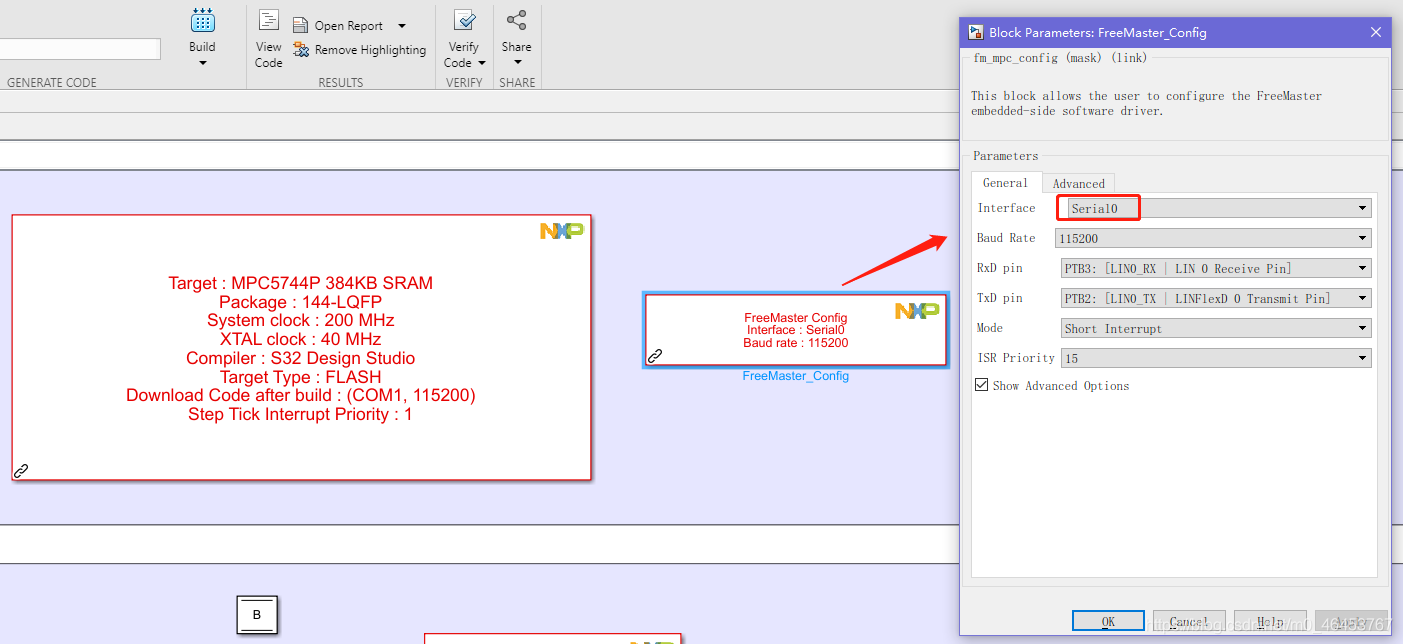
Task: Select the small B block on the canvas
Action: click(x=257, y=614)
